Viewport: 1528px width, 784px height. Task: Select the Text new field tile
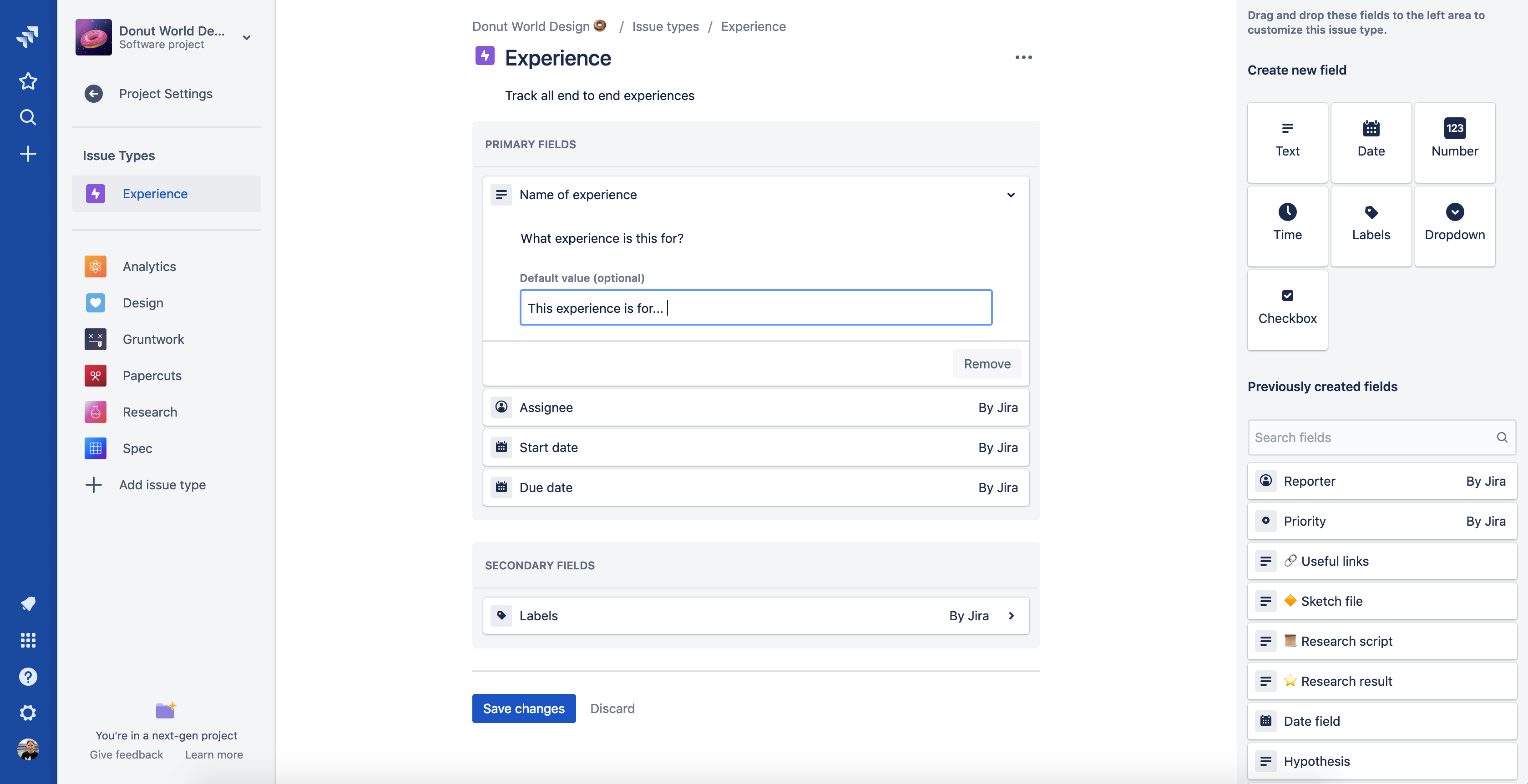(x=1287, y=142)
